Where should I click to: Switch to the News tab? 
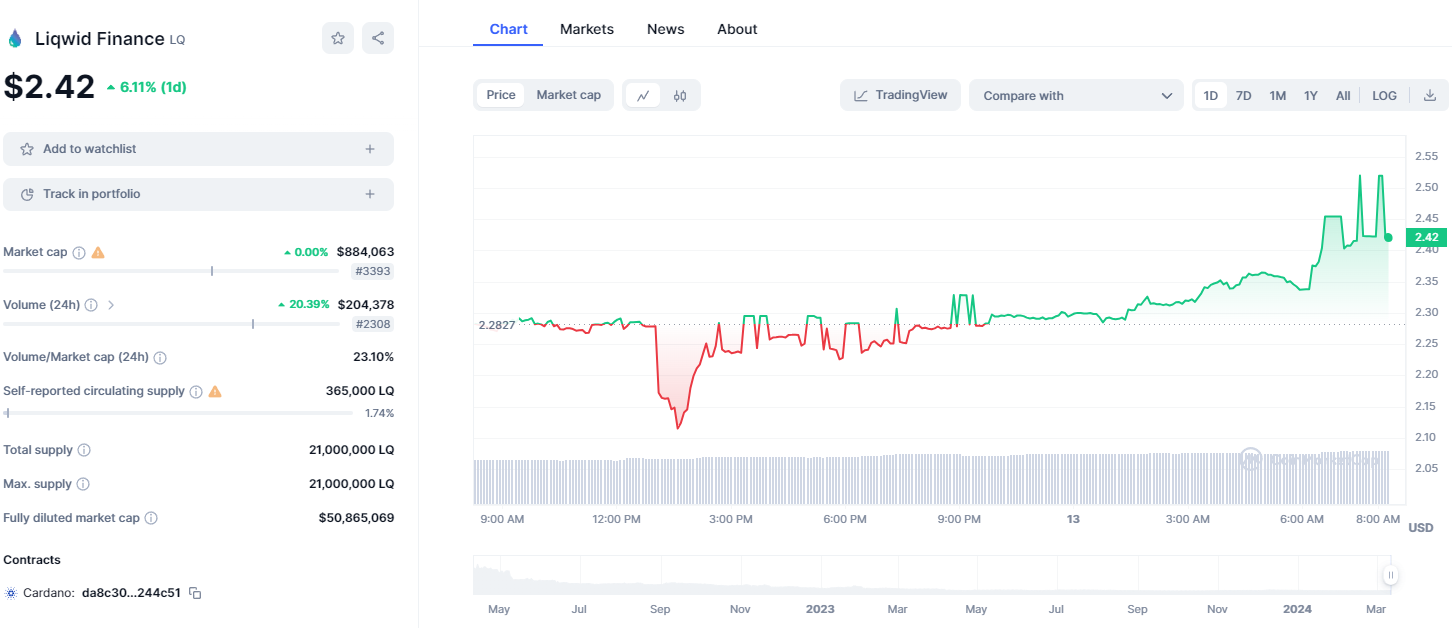(665, 29)
